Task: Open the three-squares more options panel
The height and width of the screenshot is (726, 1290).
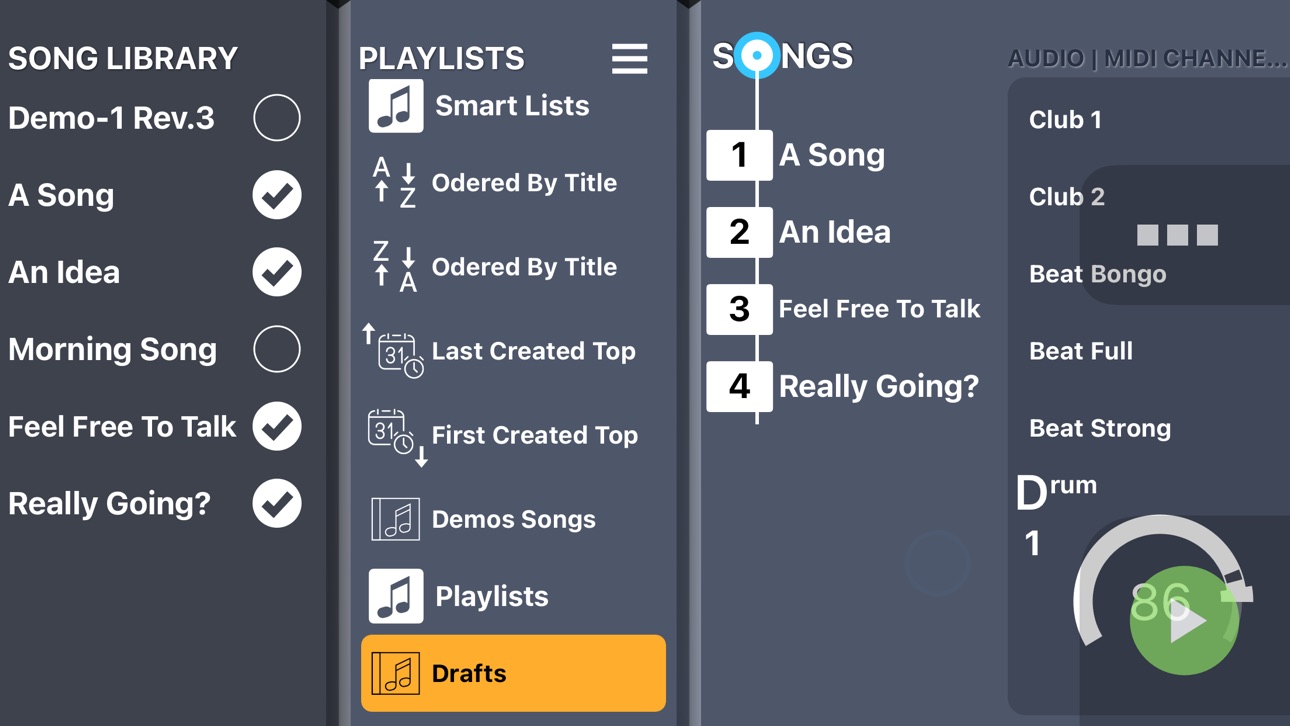Action: point(1178,235)
